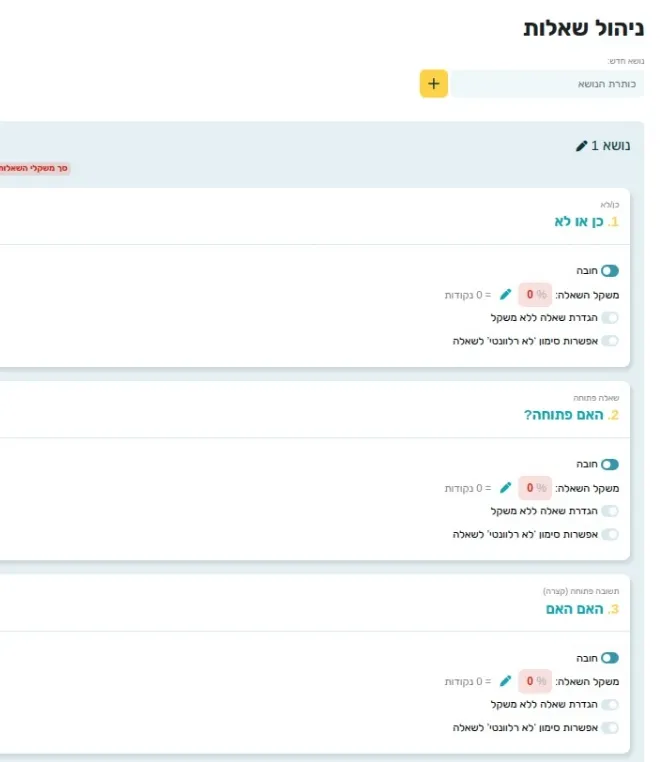Viewport: 660px width, 762px height.
Task: Toggle the חובה switch on question 1
Action: click(609, 271)
